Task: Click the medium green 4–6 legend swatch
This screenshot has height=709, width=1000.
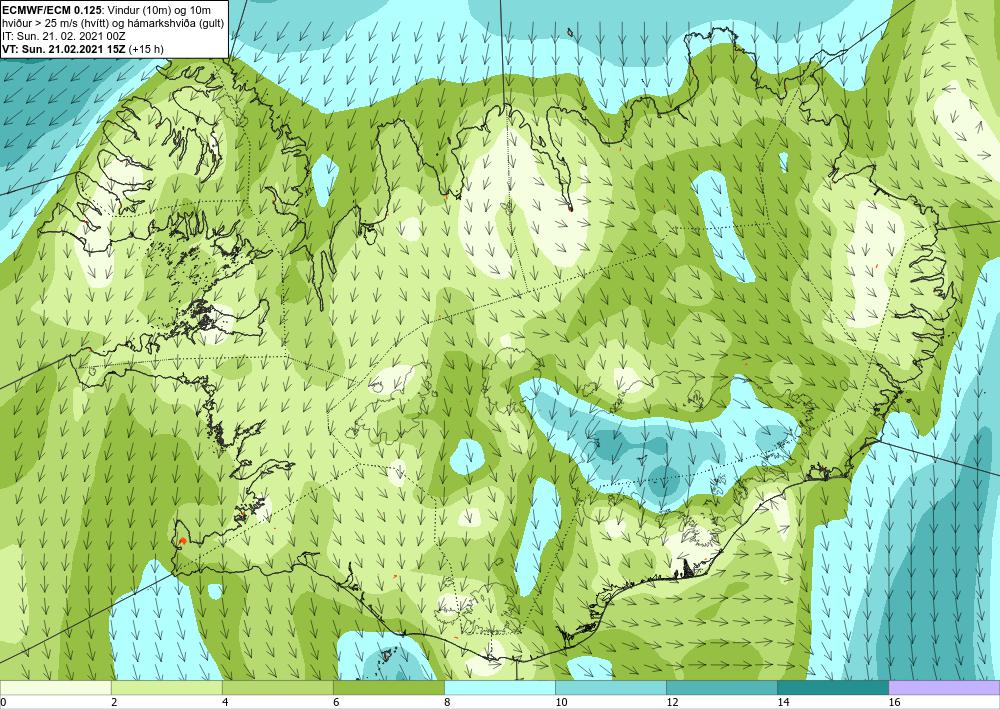Action: point(277,687)
